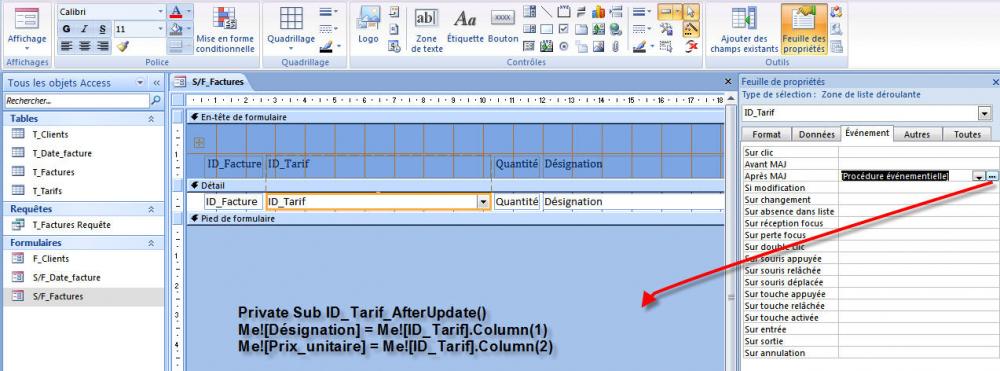Expand the ID_Tarif combo box arrow
The width and height of the screenshot is (1000, 371).
(484, 202)
